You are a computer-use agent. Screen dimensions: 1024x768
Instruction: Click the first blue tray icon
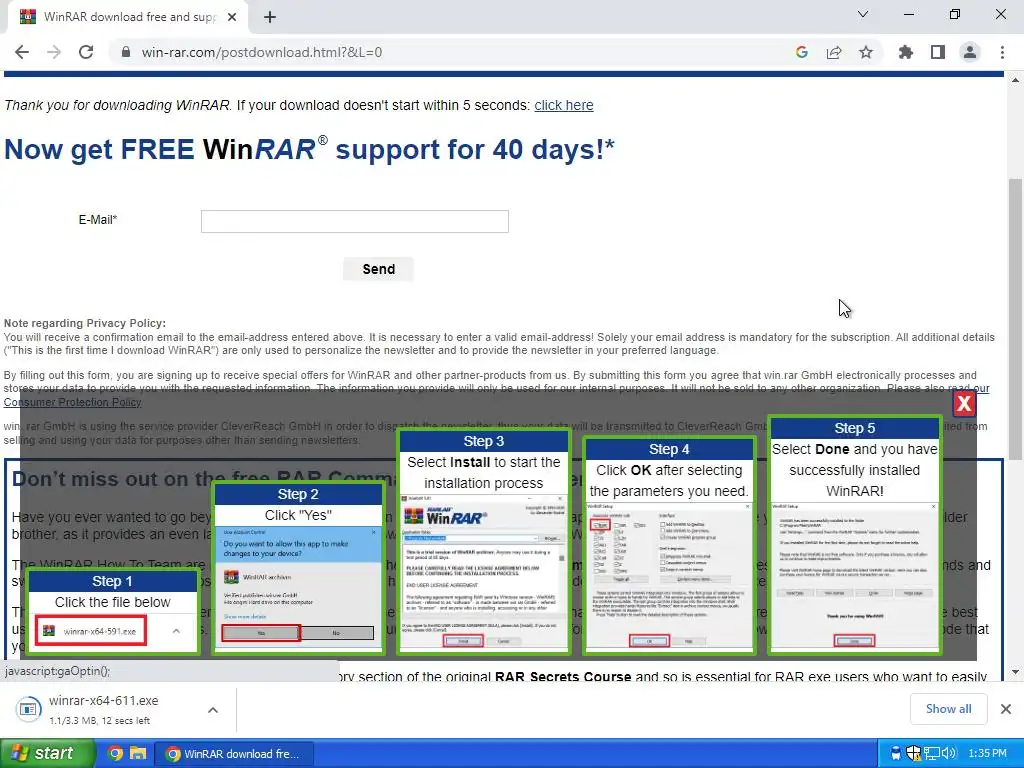point(896,754)
